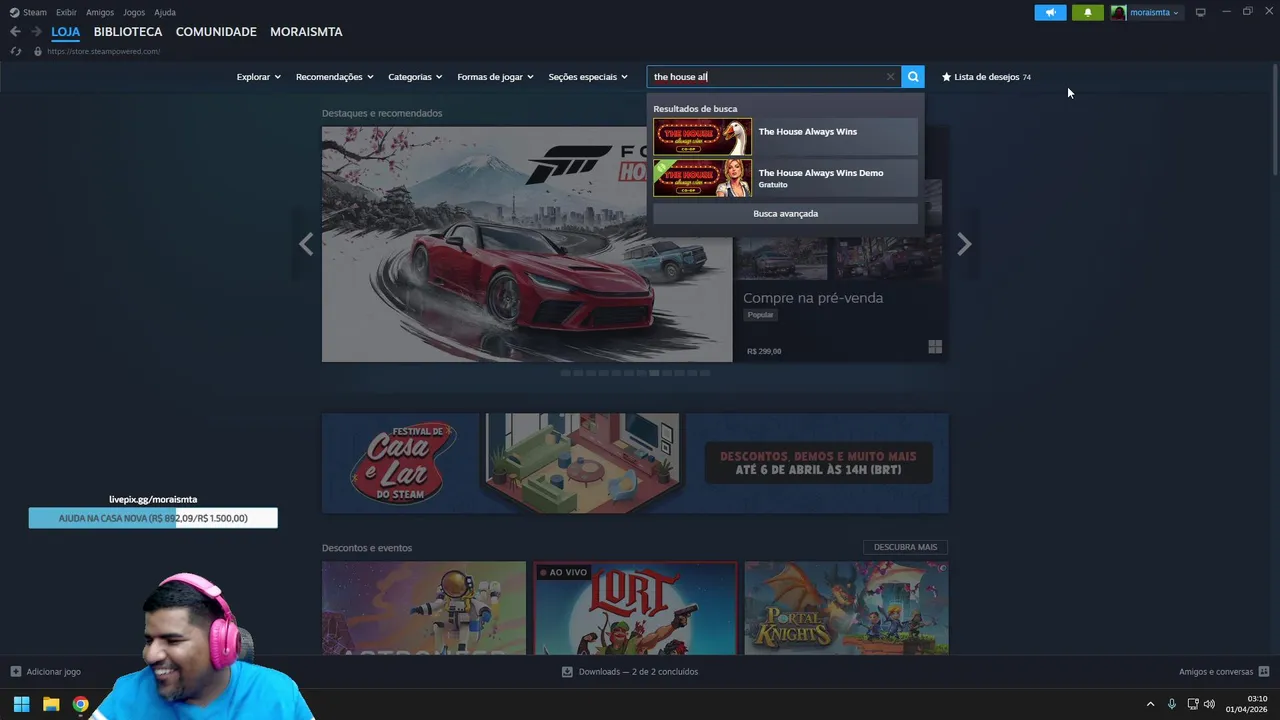Open File Explorer from the taskbar
The width and height of the screenshot is (1280, 720).
(x=51, y=704)
